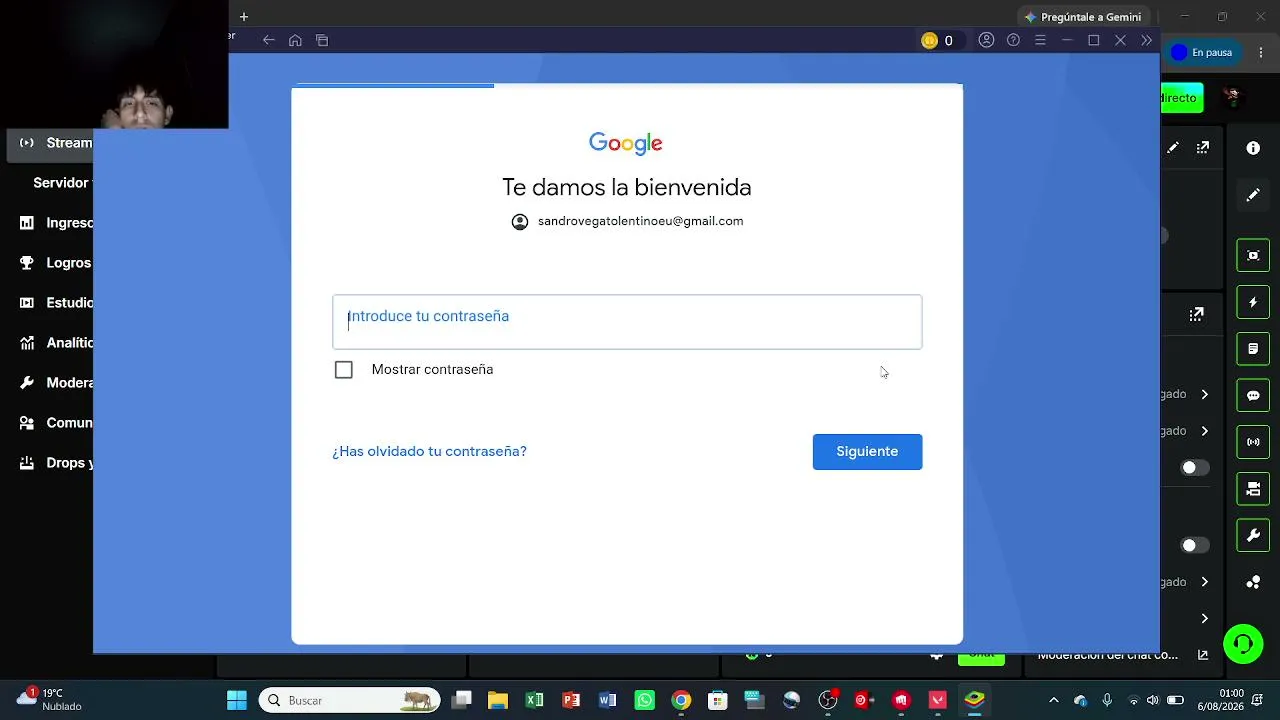Tick the Mostrar contraseña checkbox
The width and height of the screenshot is (1280, 720).
click(x=344, y=370)
